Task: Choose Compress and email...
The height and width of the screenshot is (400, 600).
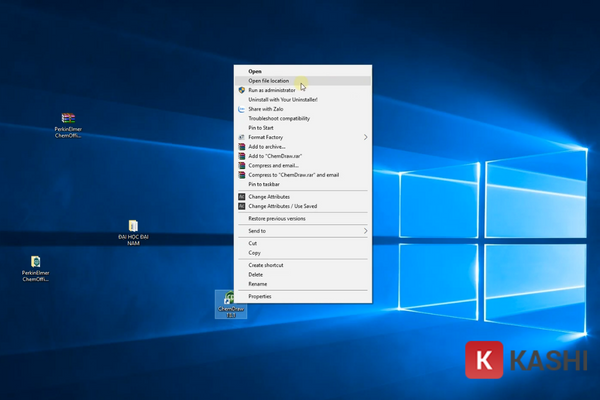Action: (x=273, y=165)
